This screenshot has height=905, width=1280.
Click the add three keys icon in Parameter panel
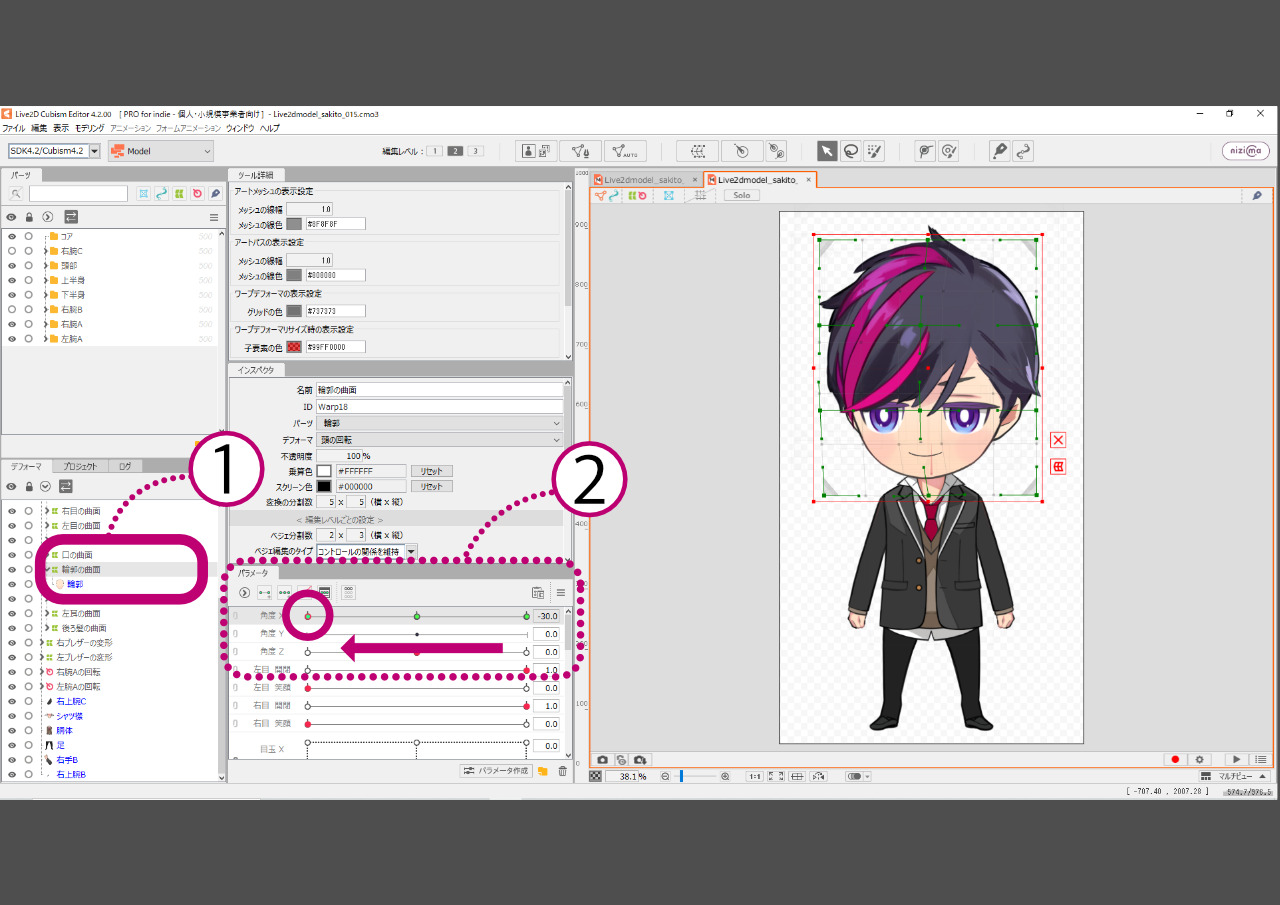tap(285, 592)
